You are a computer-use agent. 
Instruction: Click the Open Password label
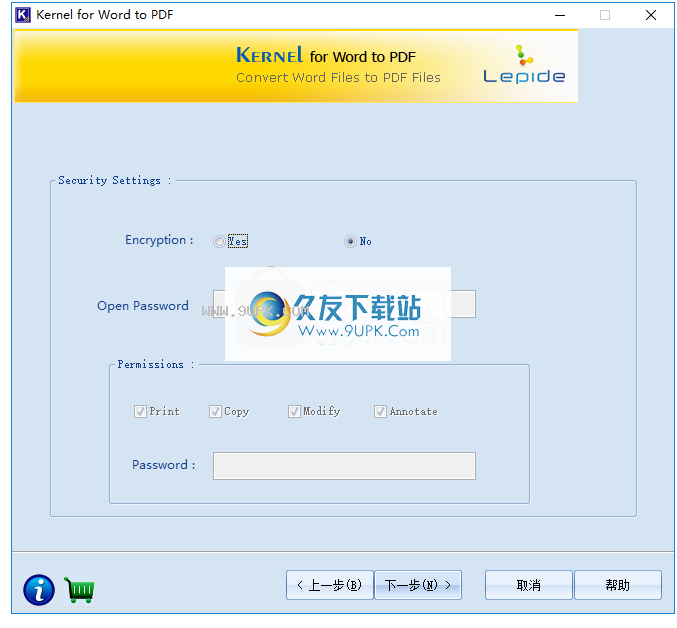point(142,306)
